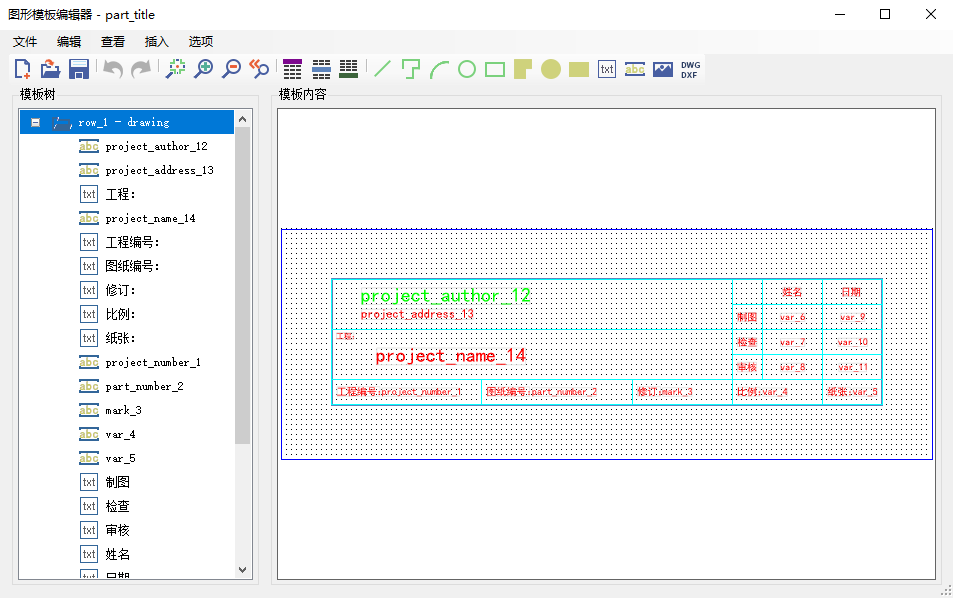This screenshot has height=598, width=953.
Task: Select the 工程: text item in tree
Action: tap(120, 194)
